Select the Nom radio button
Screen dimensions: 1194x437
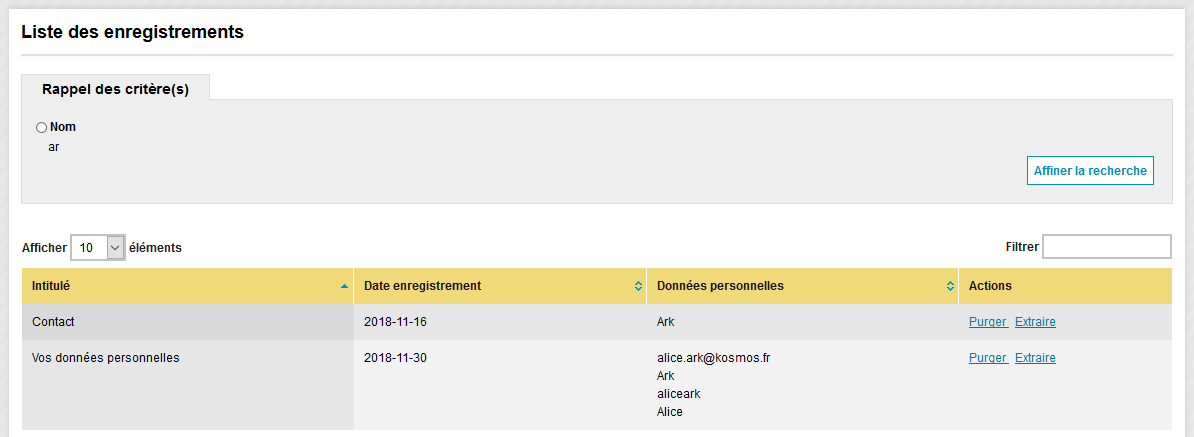(41, 127)
